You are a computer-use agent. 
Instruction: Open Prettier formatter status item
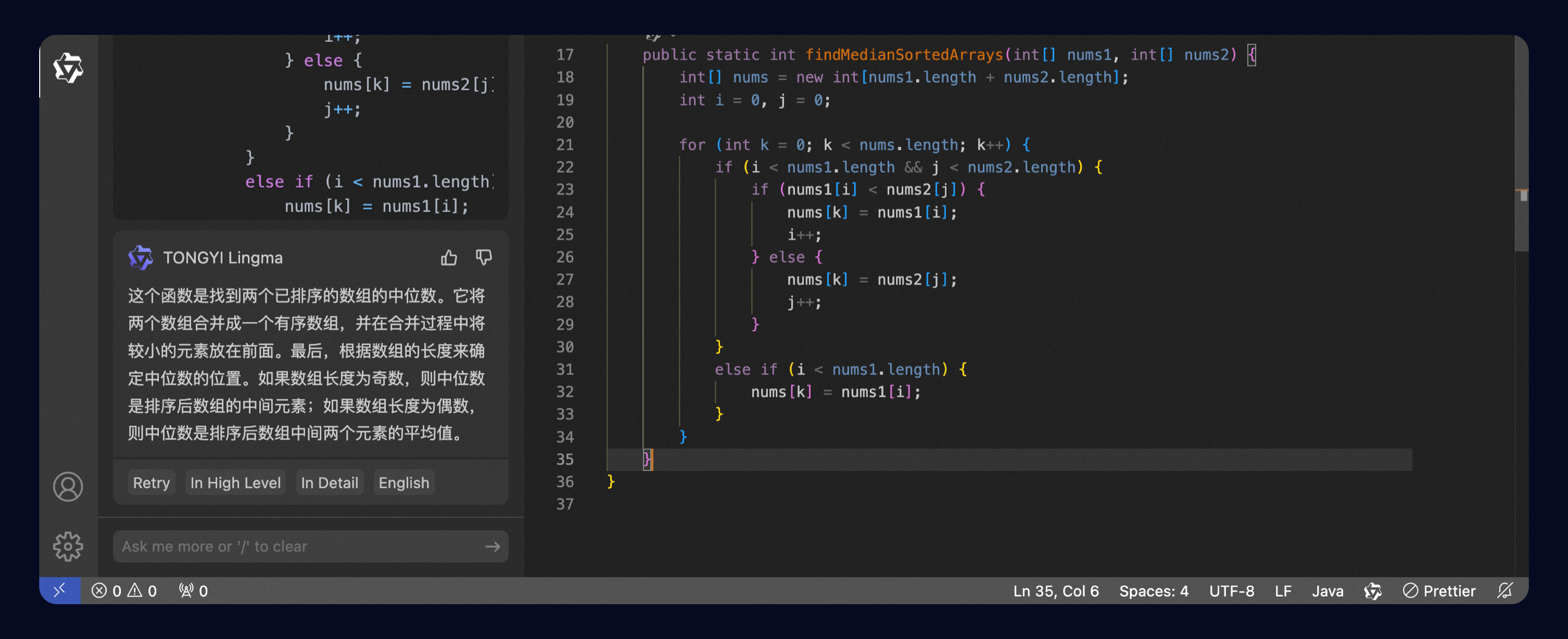pyautogui.click(x=1439, y=591)
